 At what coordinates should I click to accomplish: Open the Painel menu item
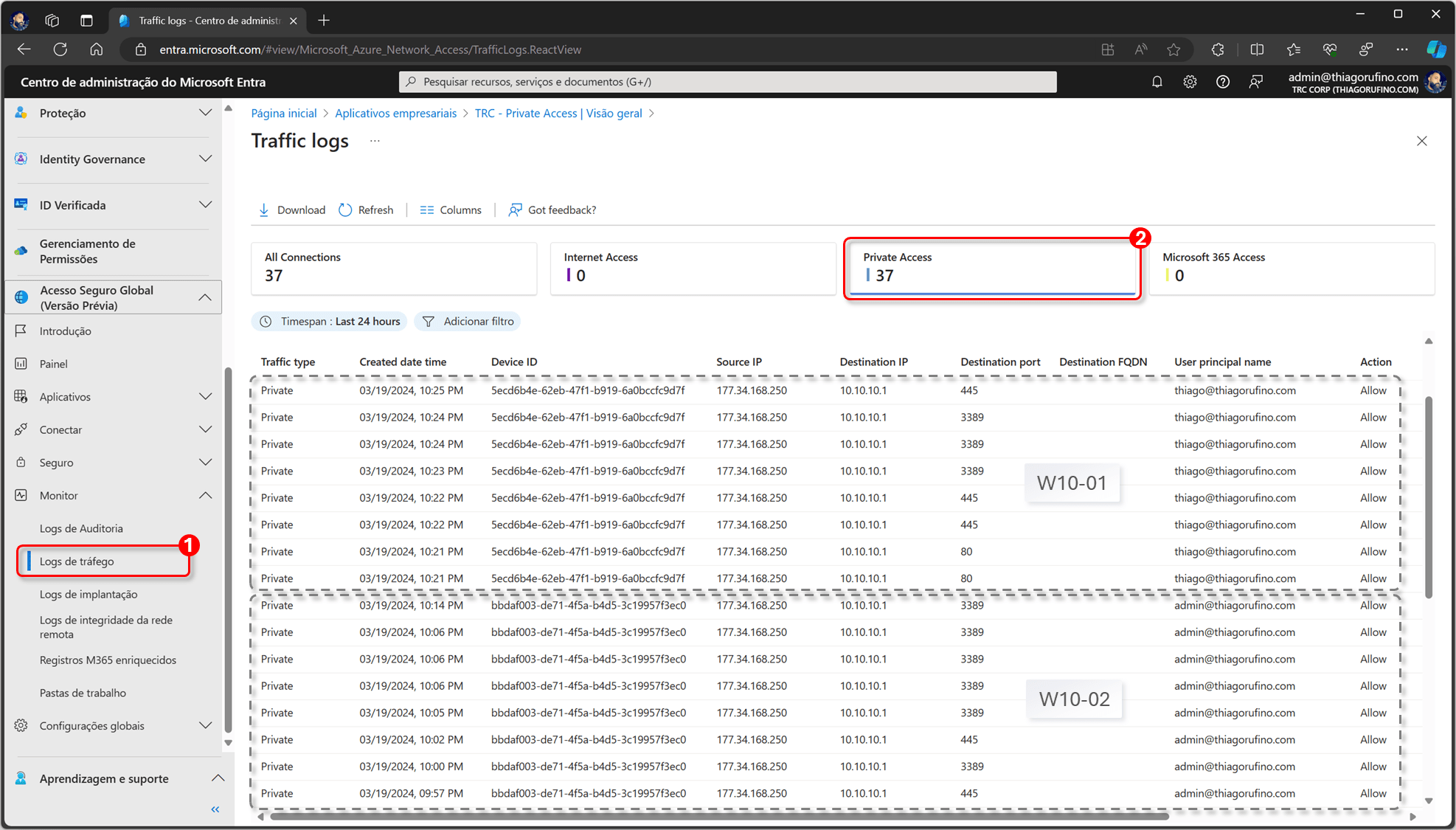[53, 364]
